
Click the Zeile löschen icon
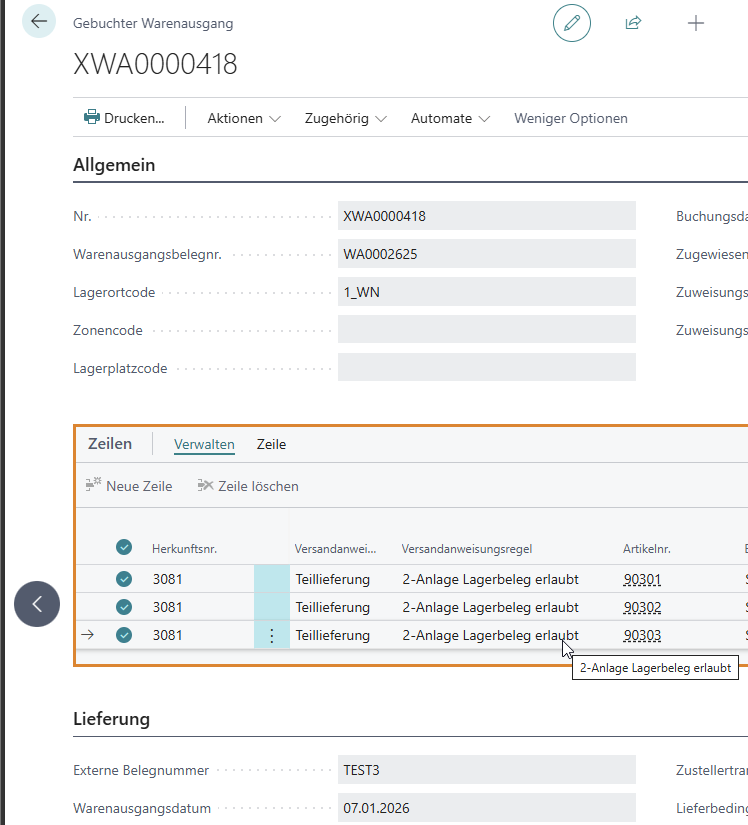[x=206, y=486]
